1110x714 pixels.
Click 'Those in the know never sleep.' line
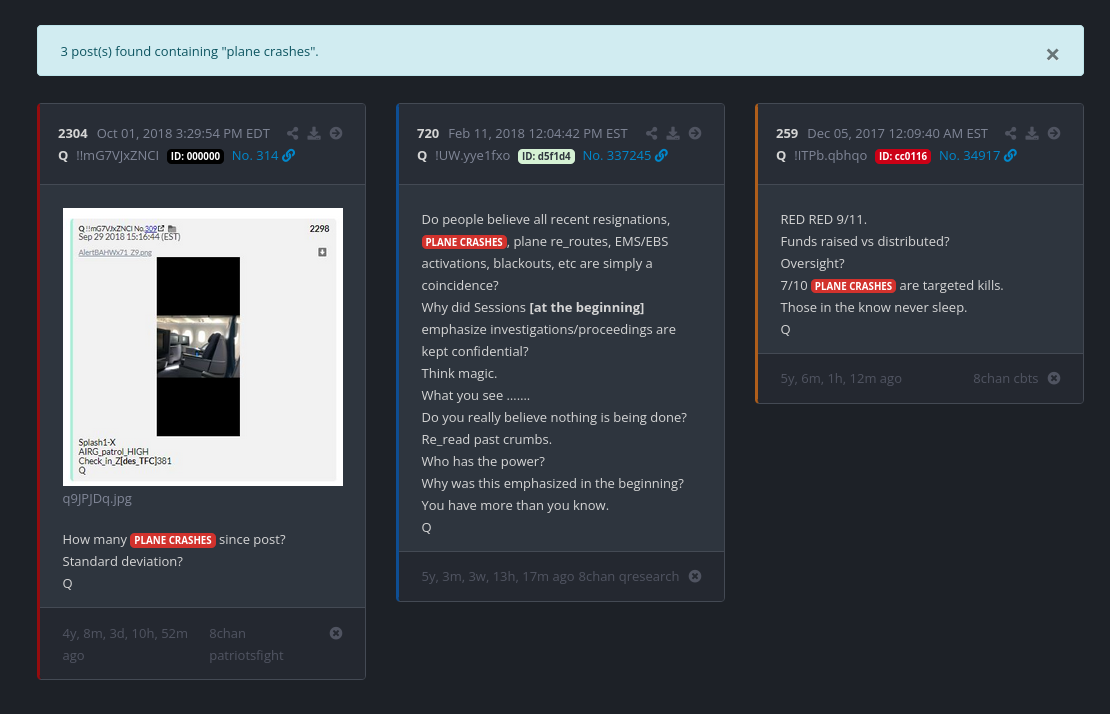874,307
